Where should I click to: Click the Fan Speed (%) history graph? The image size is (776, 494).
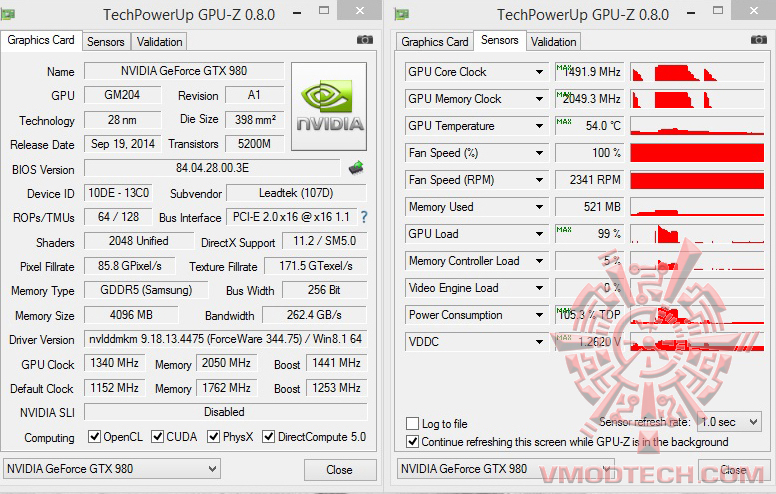click(x=697, y=153)
